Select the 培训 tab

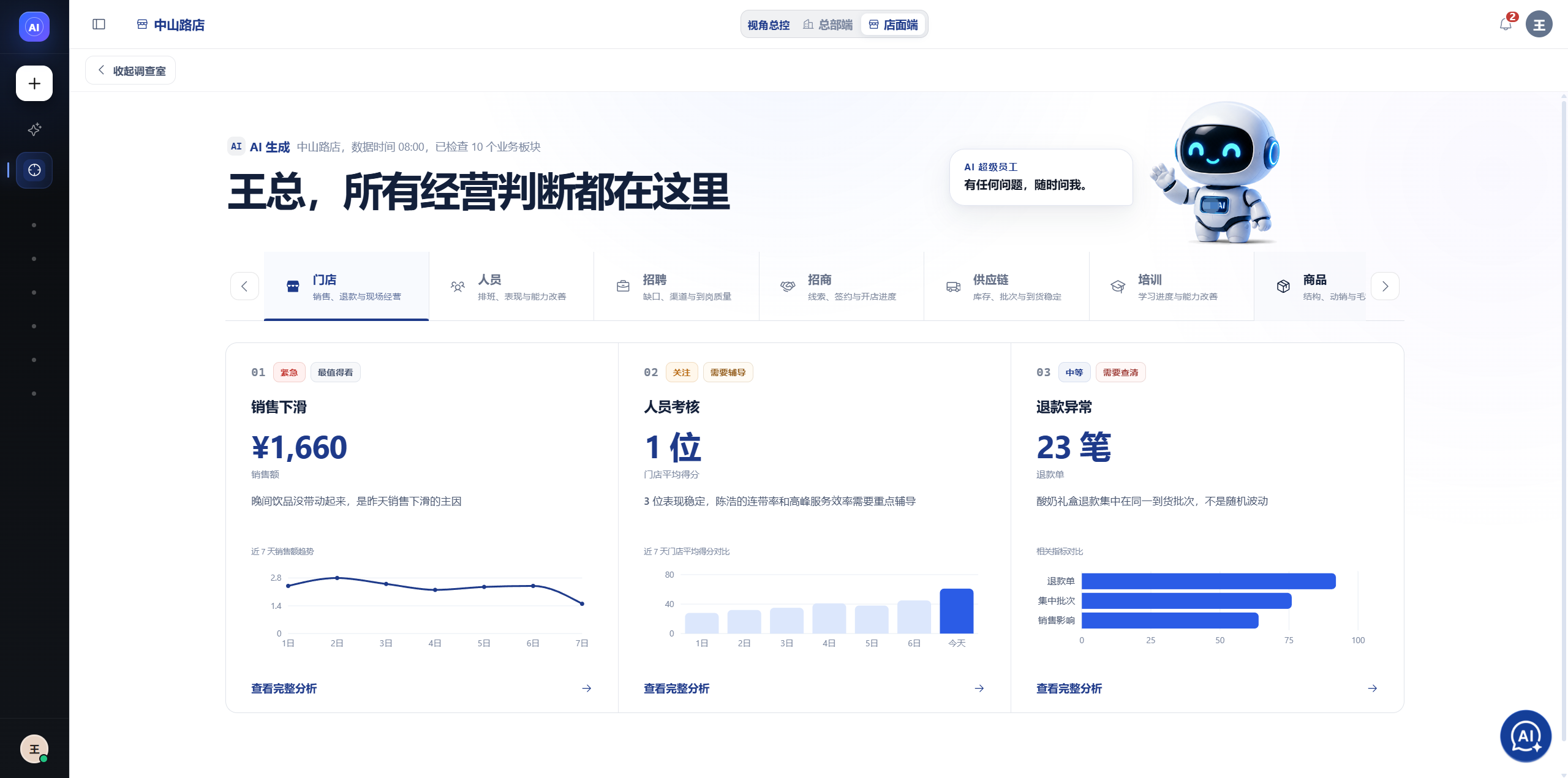tap(1172, 286)
